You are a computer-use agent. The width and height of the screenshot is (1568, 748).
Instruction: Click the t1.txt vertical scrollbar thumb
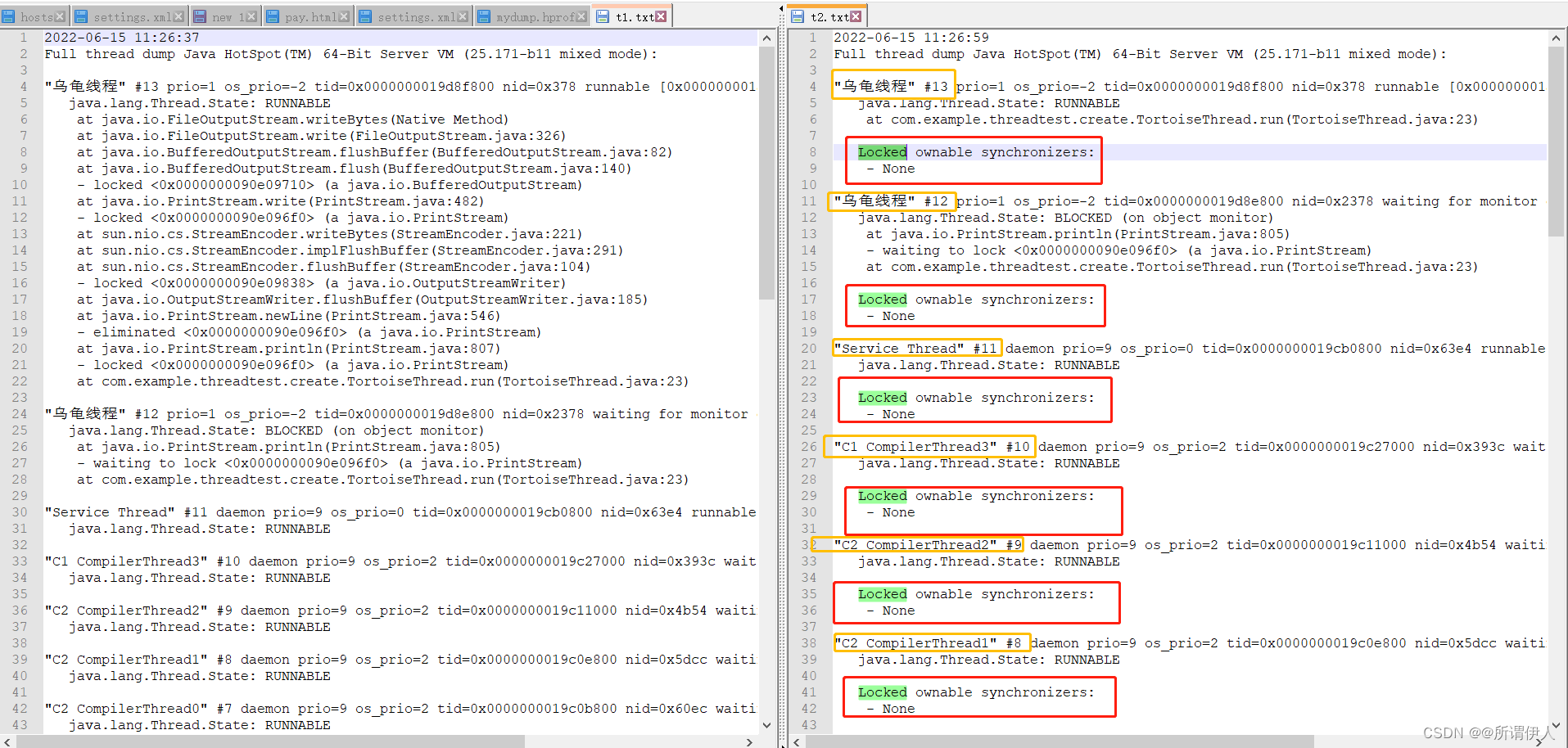766,173
